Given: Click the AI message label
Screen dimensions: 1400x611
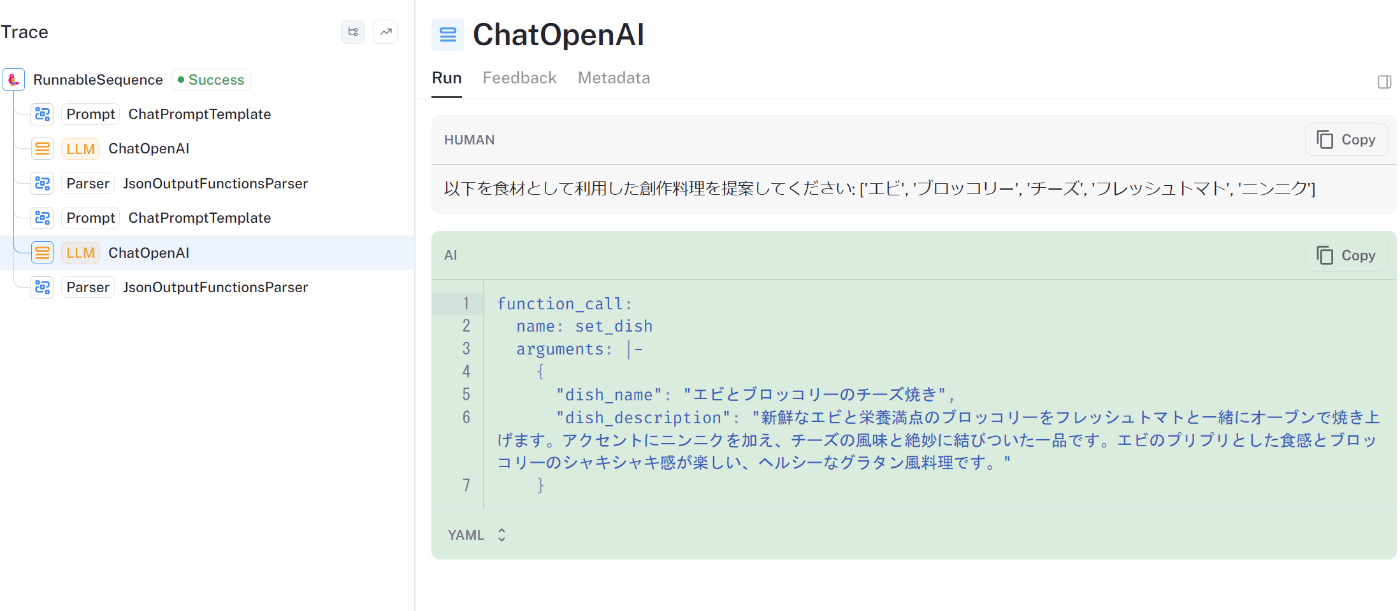Looking at the screenshot, I should click(451, 255).
